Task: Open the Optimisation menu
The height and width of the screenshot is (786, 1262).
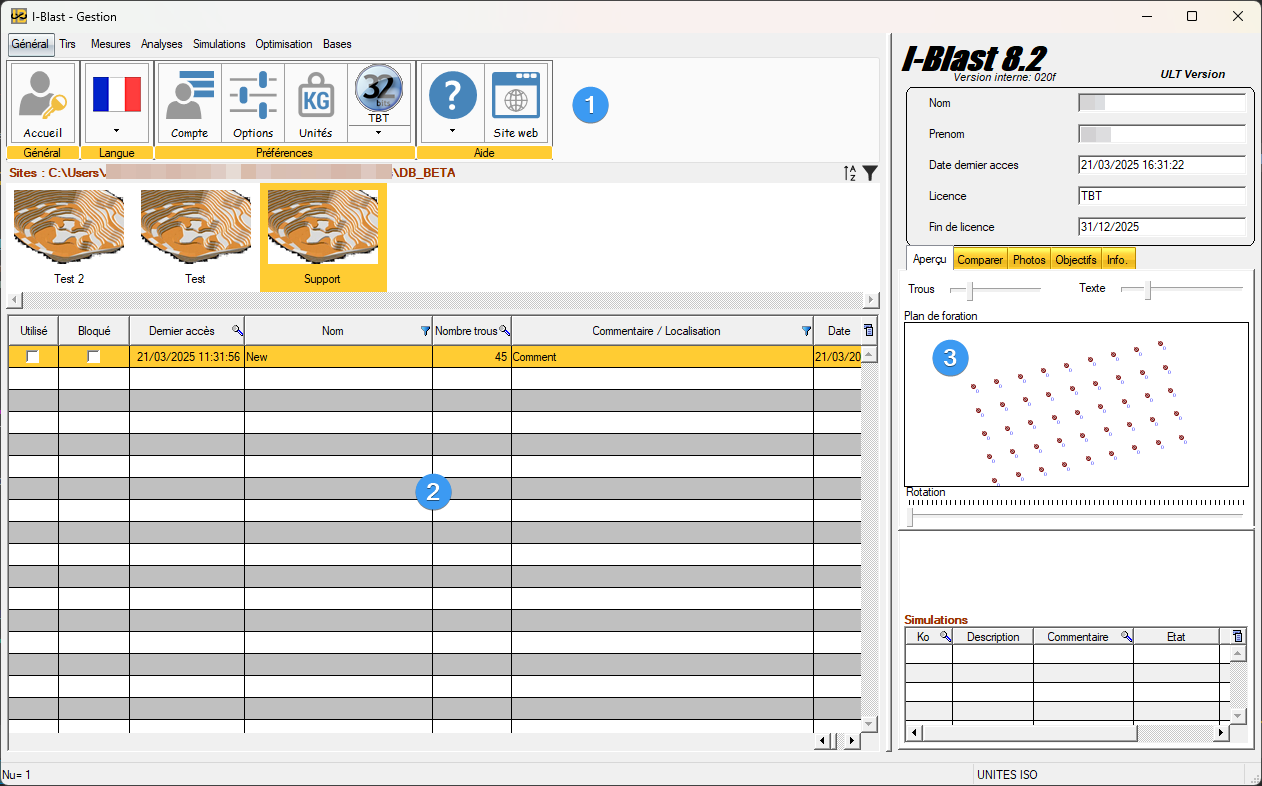Action: tap(284, 44)
